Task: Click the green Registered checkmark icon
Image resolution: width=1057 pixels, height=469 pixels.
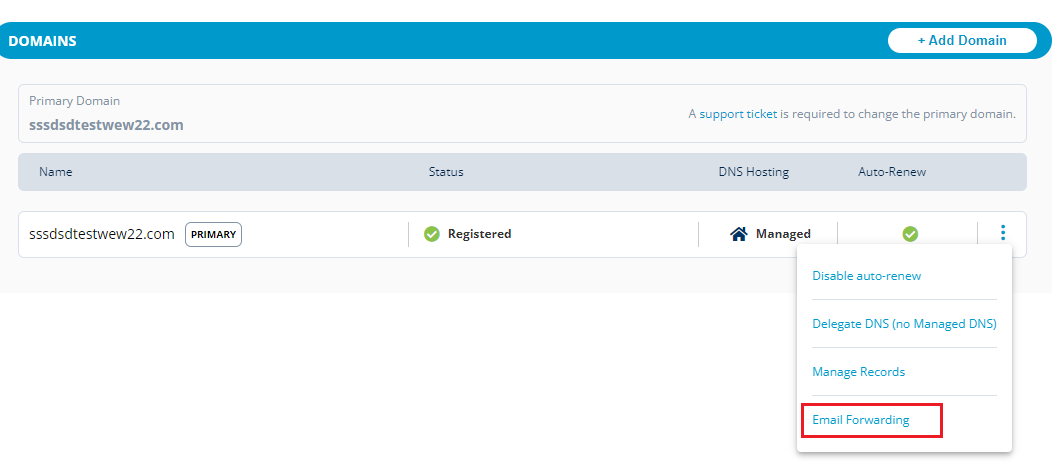Action: [x=432, y=234]
